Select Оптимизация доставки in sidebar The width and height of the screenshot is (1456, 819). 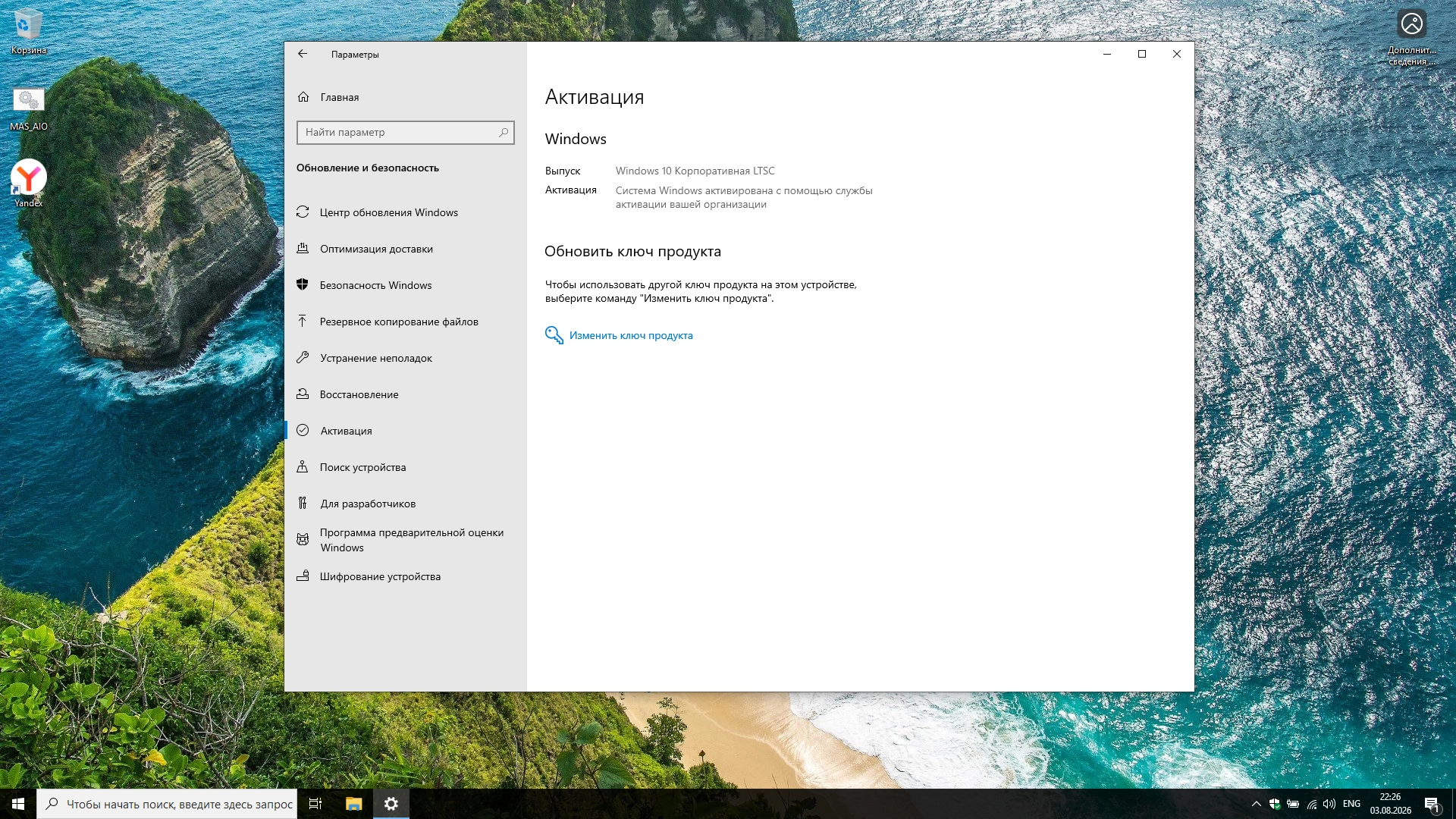405,249
